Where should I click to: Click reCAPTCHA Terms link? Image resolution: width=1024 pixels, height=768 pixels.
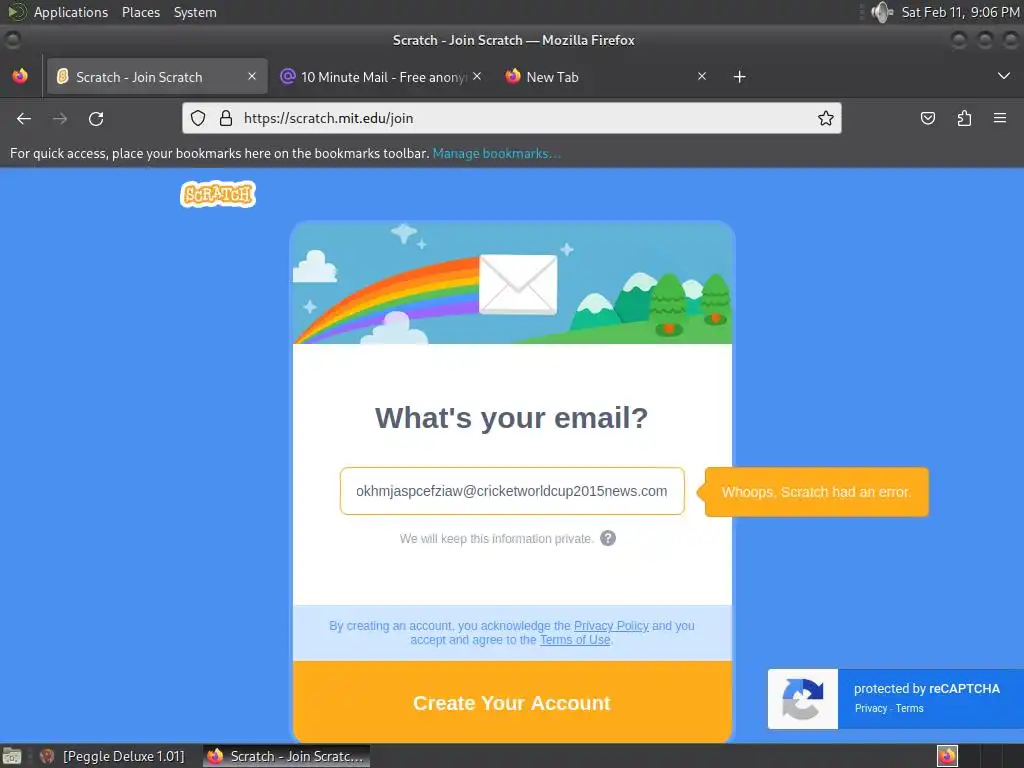[x=909, y=709]
